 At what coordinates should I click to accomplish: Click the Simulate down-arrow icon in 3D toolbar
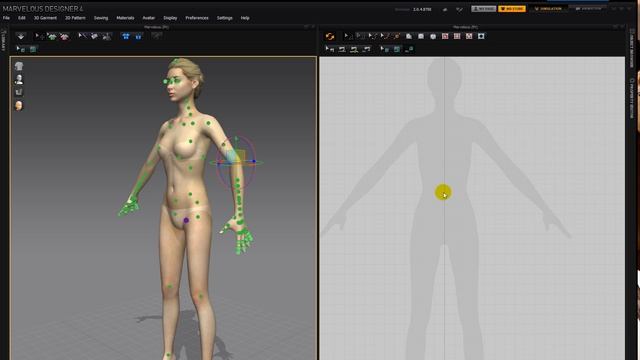21,36
